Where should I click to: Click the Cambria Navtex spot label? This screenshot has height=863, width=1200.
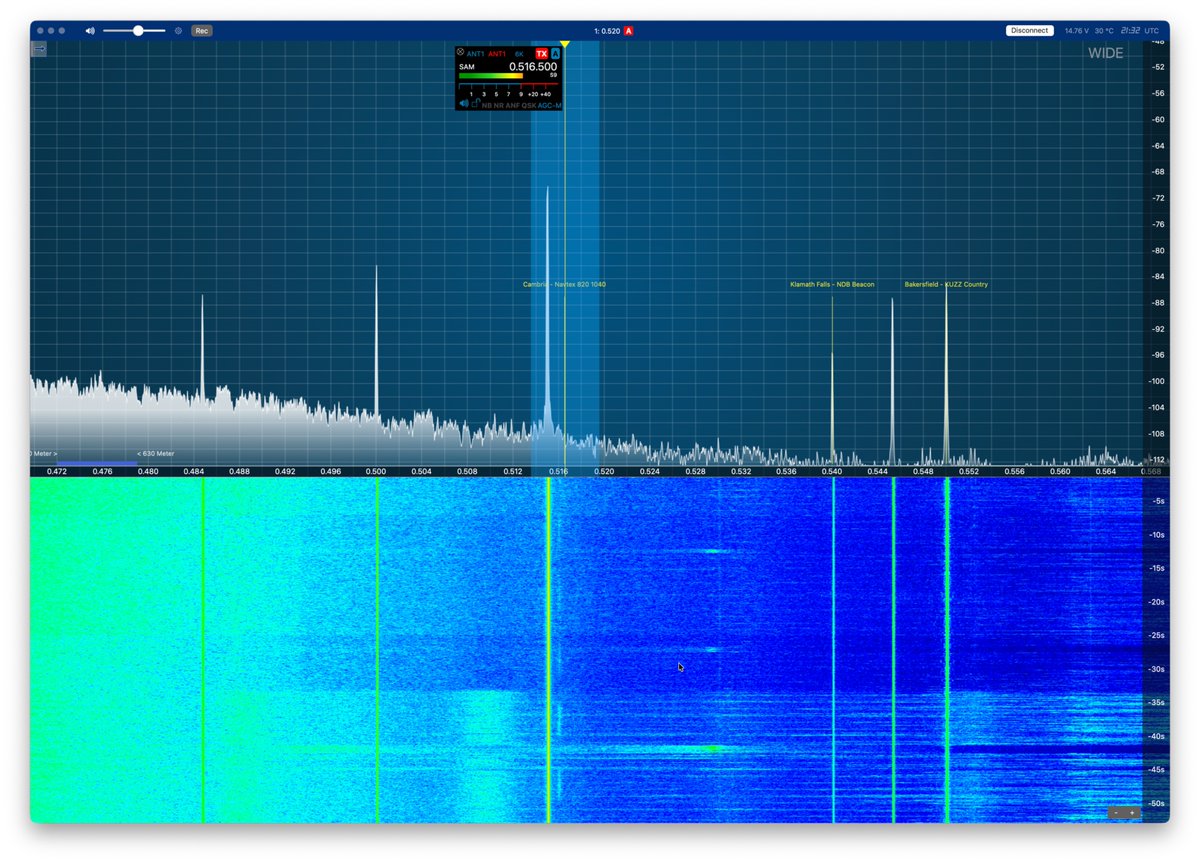(x=564, y=285)
